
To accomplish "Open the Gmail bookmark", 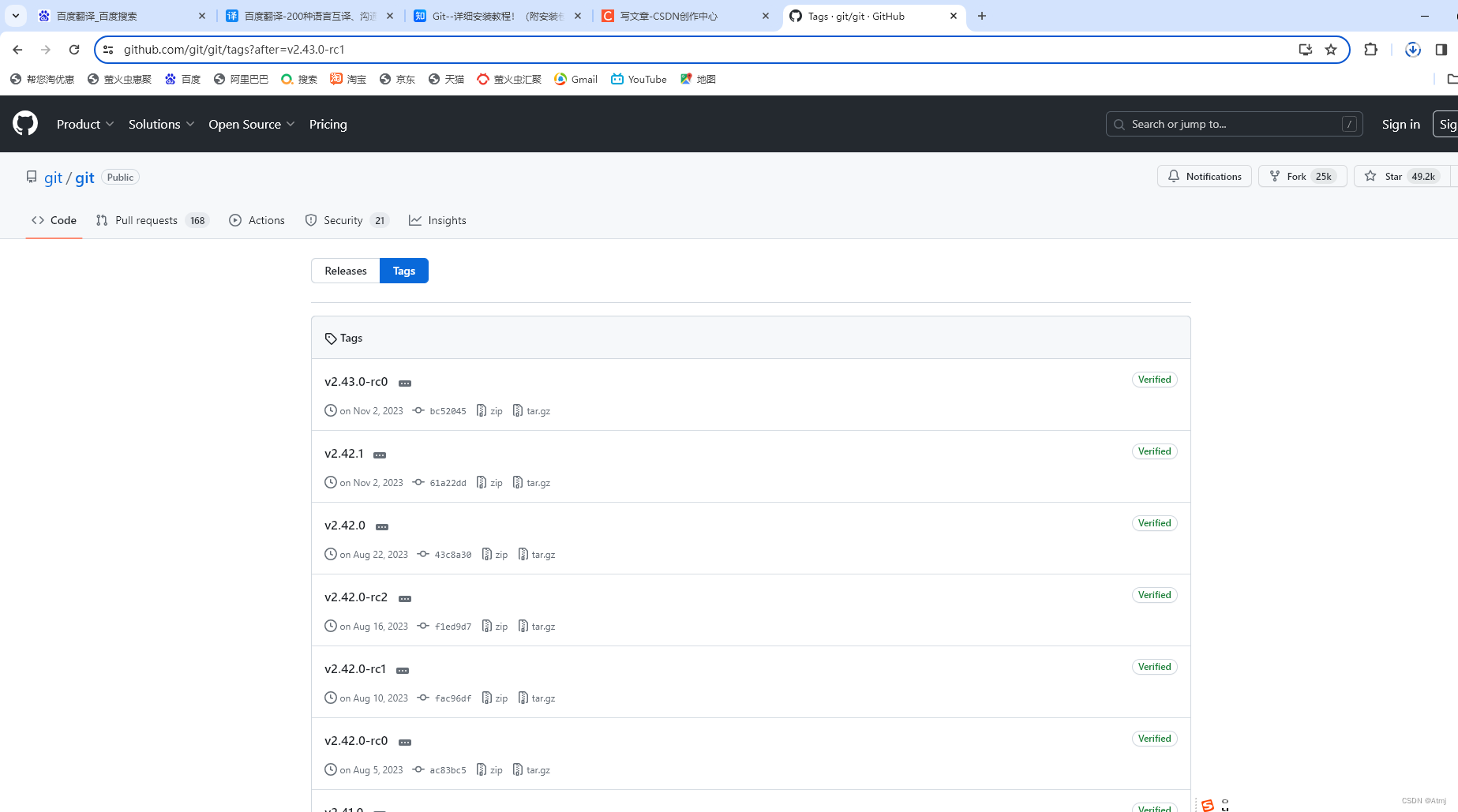I will 576,79.
